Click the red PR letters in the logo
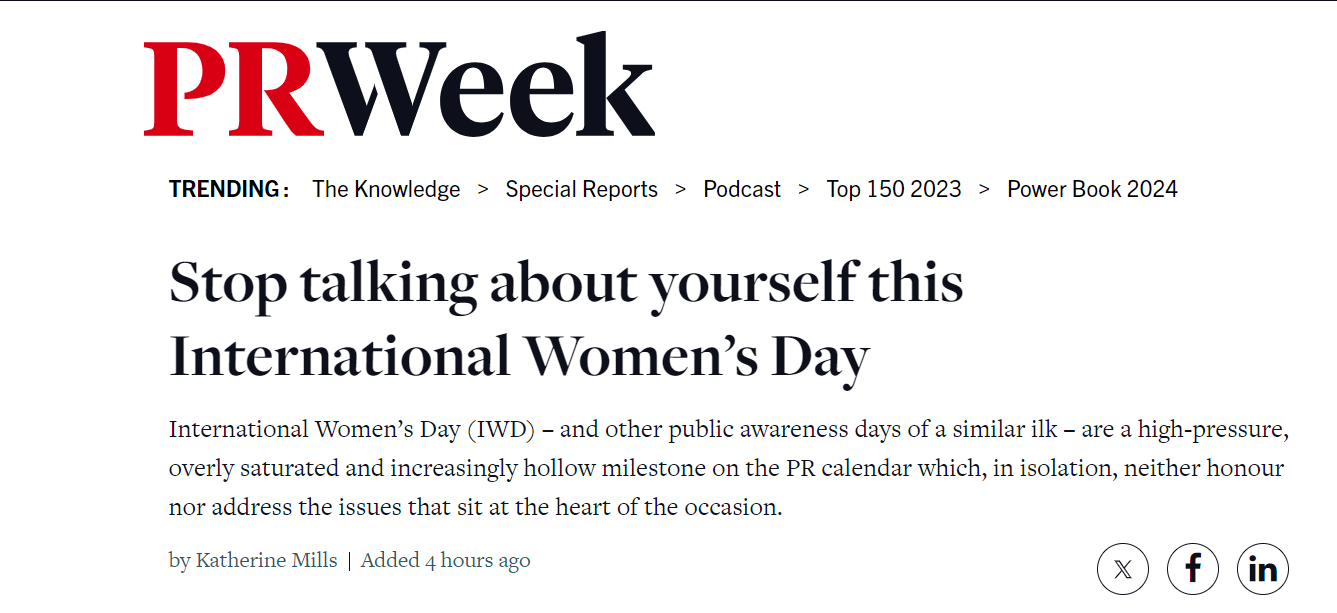The height and width of the screenshot is (613, 1337). coord(235,89)
